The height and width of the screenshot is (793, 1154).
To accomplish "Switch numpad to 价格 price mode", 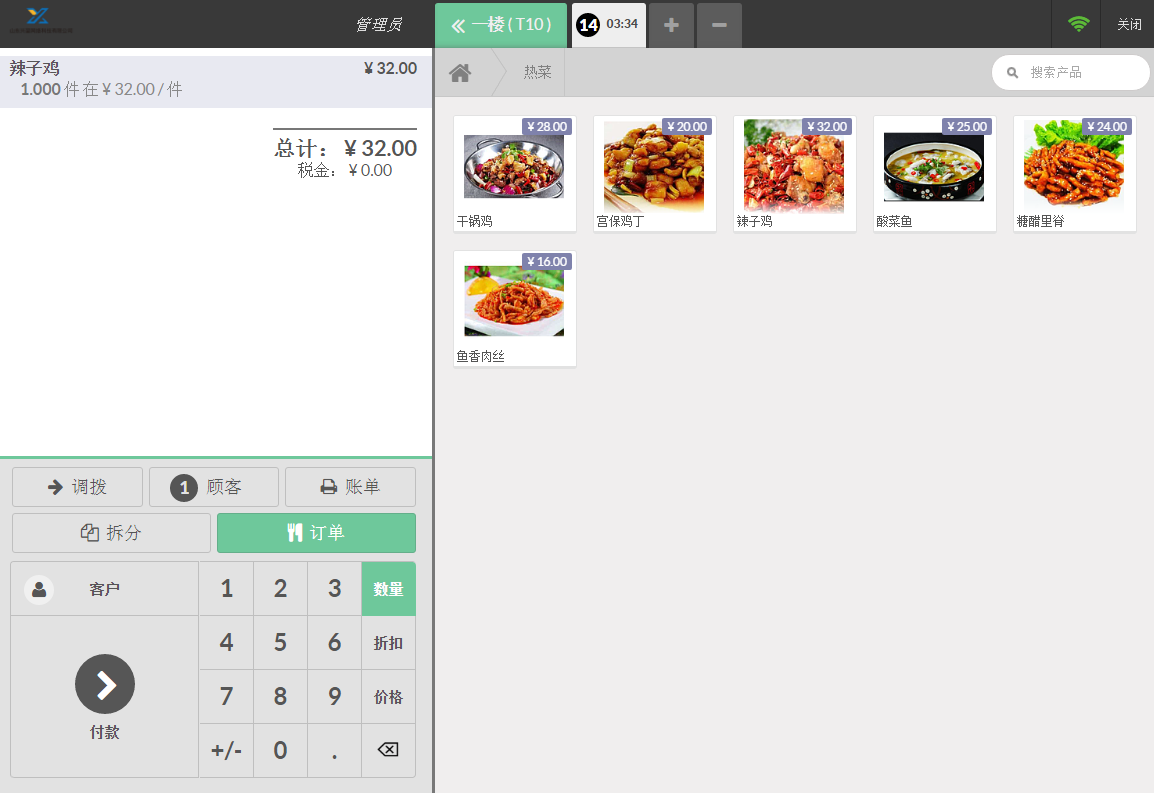I will coord(388,697).
